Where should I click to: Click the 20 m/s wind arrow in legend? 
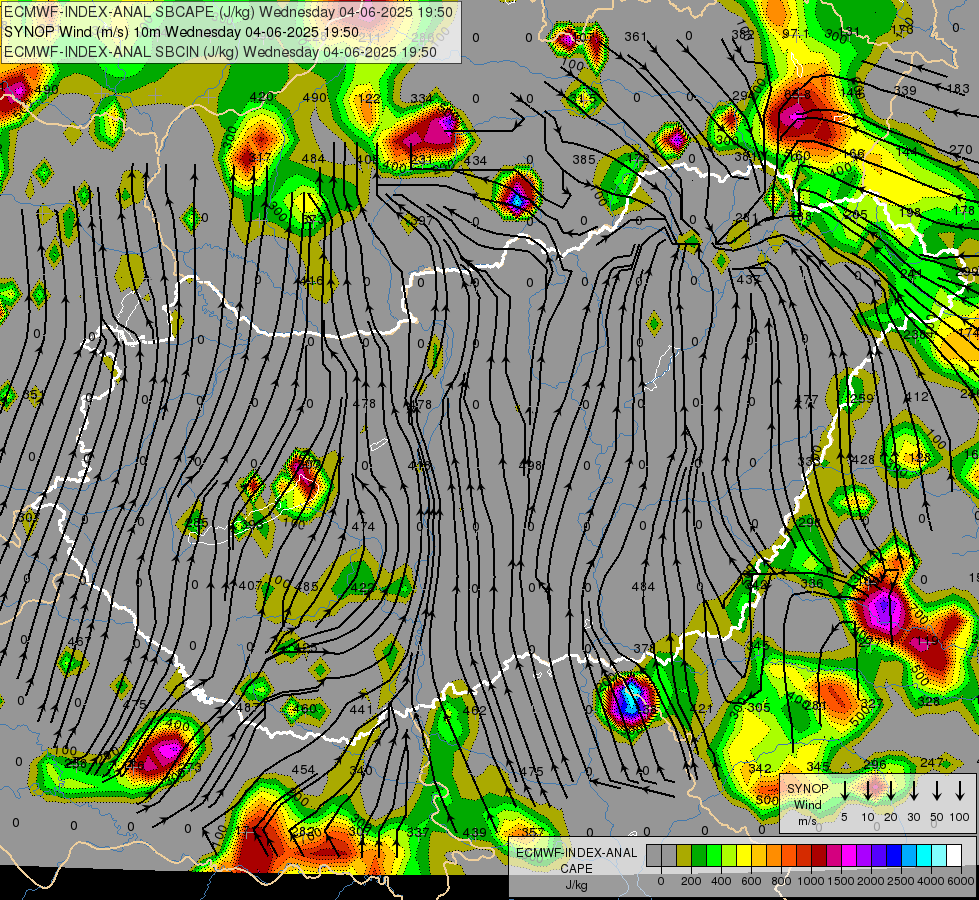(891, 791)
